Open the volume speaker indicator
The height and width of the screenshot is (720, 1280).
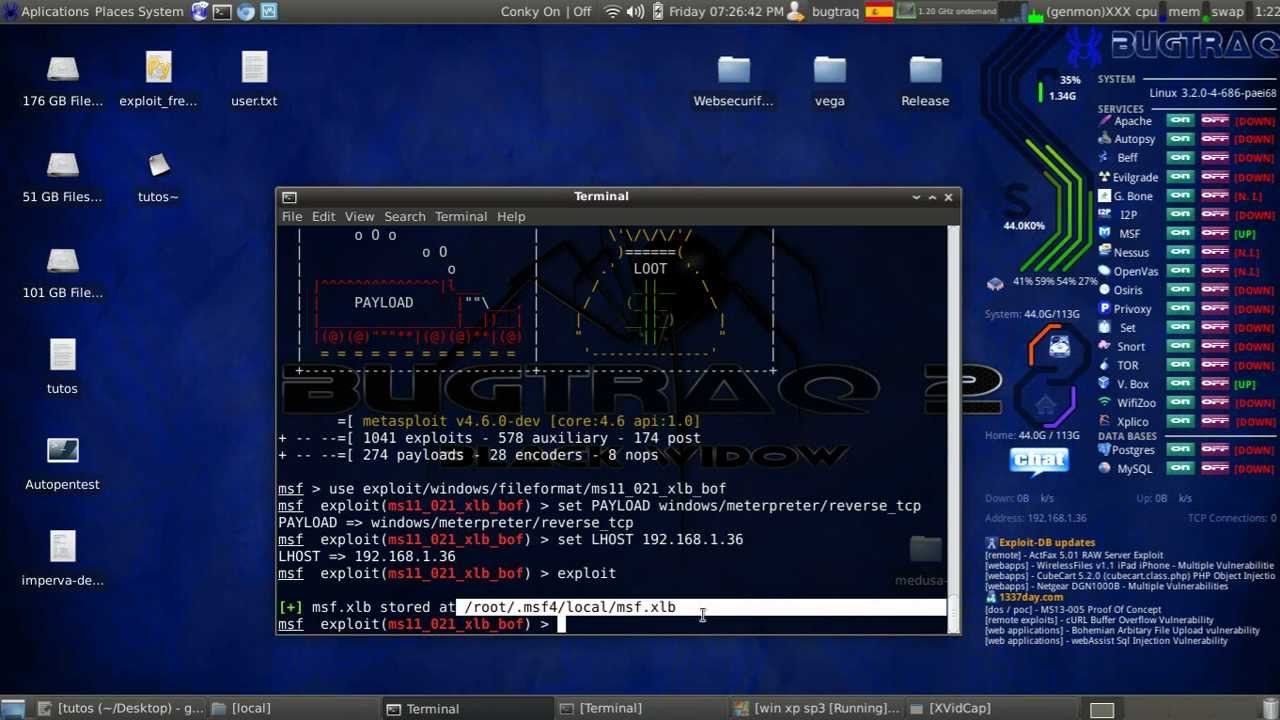click(635, 11)
